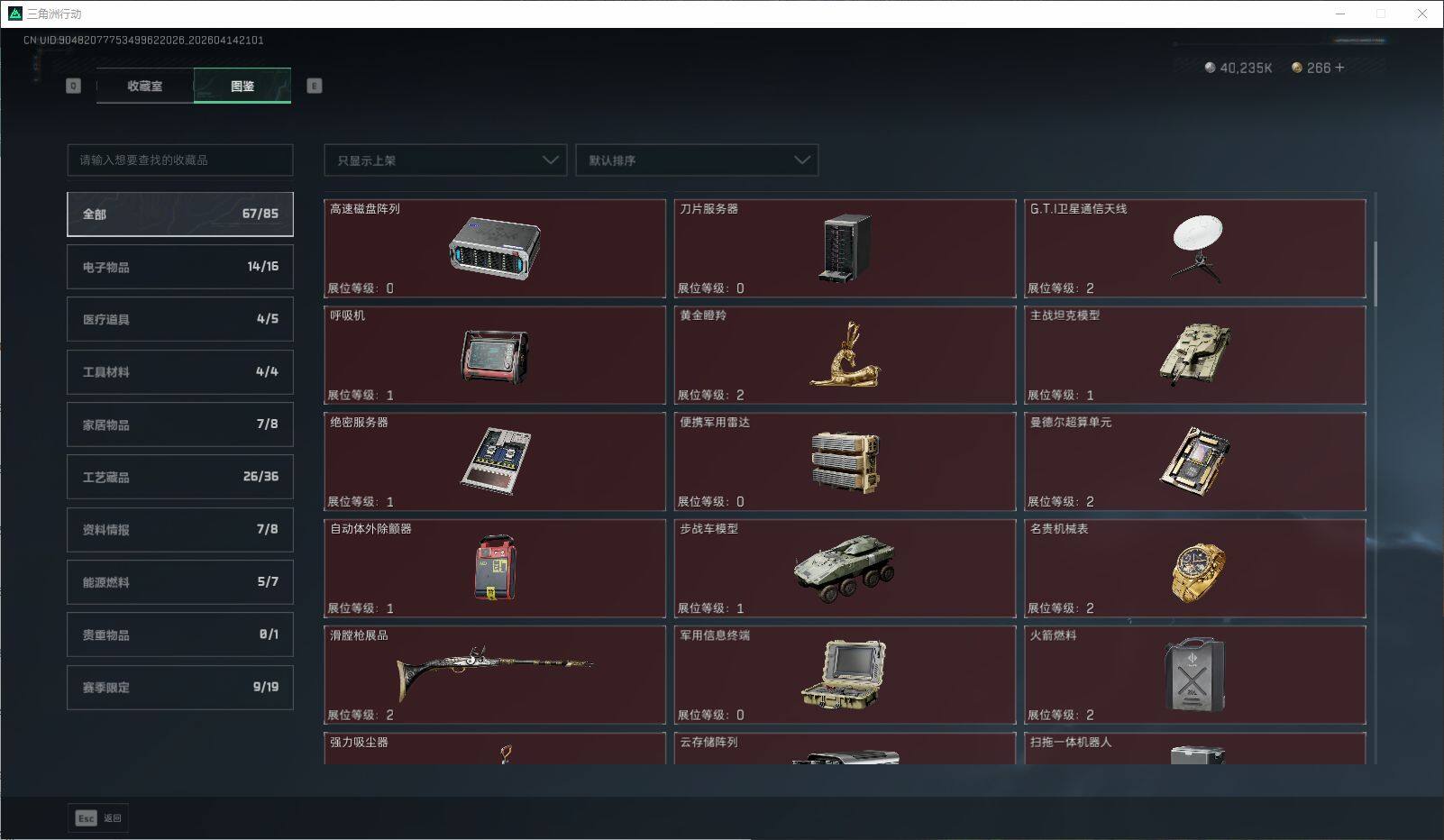Open the 只显示上架 filter dropdown
Screen dimensions: 1444x840
click(x=444, y=160)
